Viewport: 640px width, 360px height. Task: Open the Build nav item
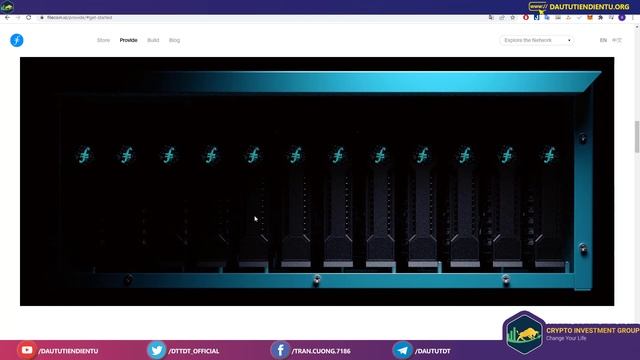point(153,40)
